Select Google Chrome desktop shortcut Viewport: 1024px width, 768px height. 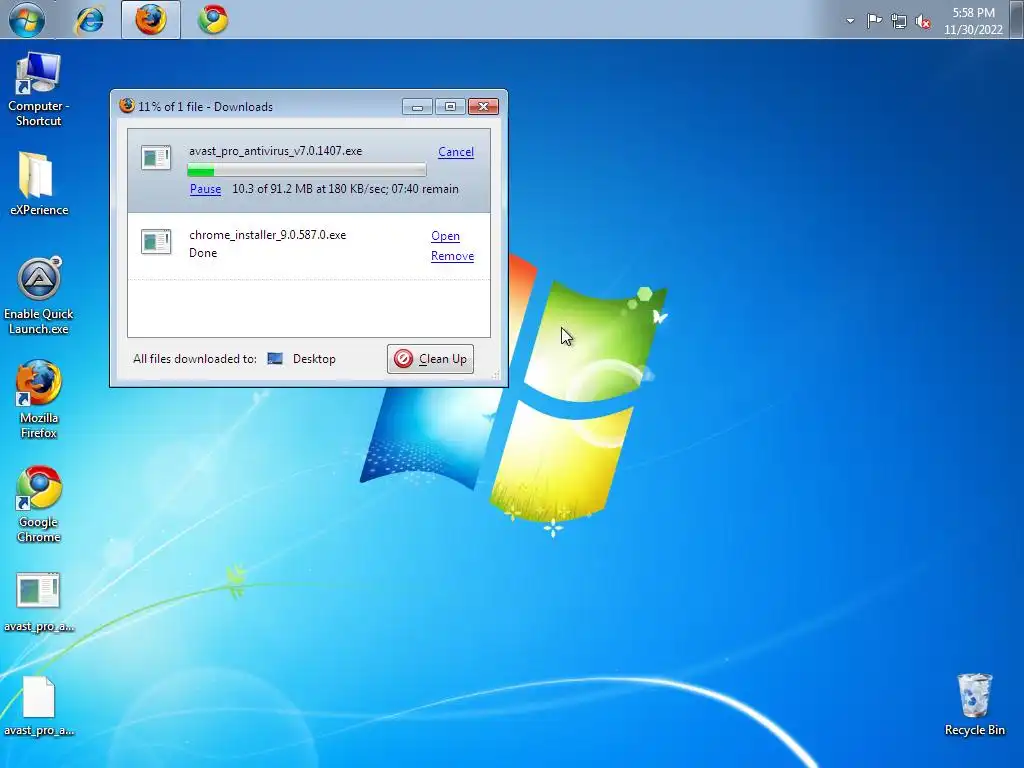click(39, 504)
